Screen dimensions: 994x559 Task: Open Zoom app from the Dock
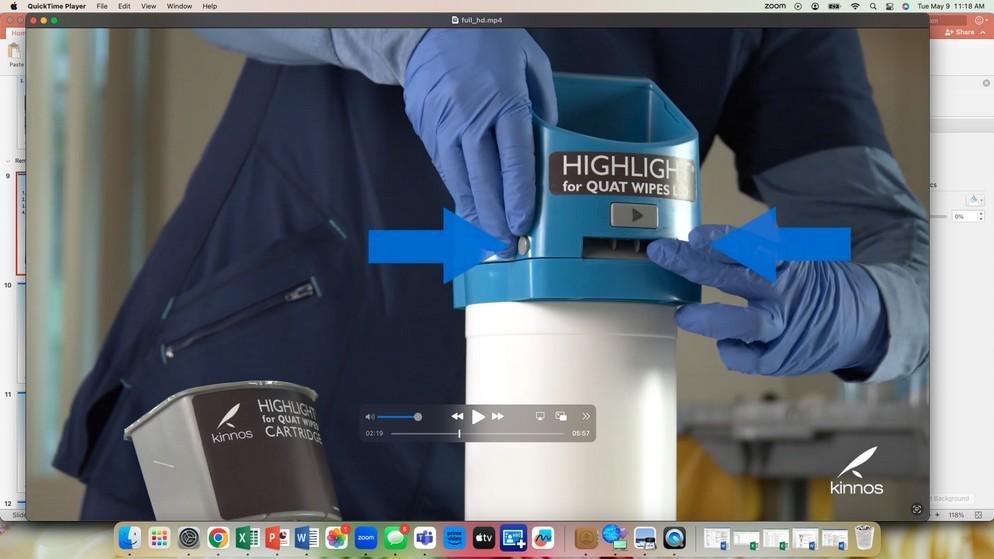(366, 538)
